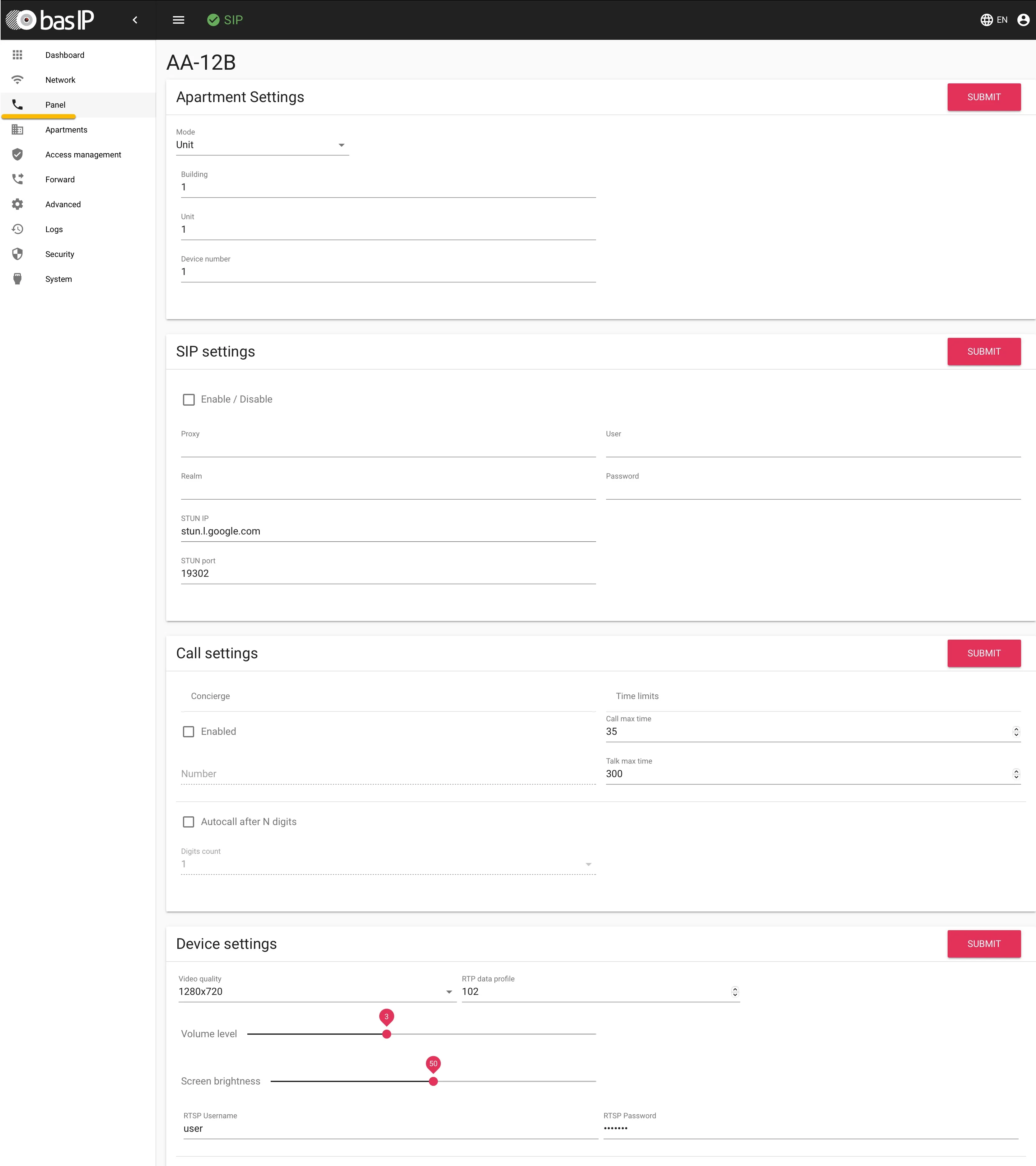This screenshot has height=1166, width=1036.
Task: Click the RTP data profile stepper arrows
Action: 735,991
